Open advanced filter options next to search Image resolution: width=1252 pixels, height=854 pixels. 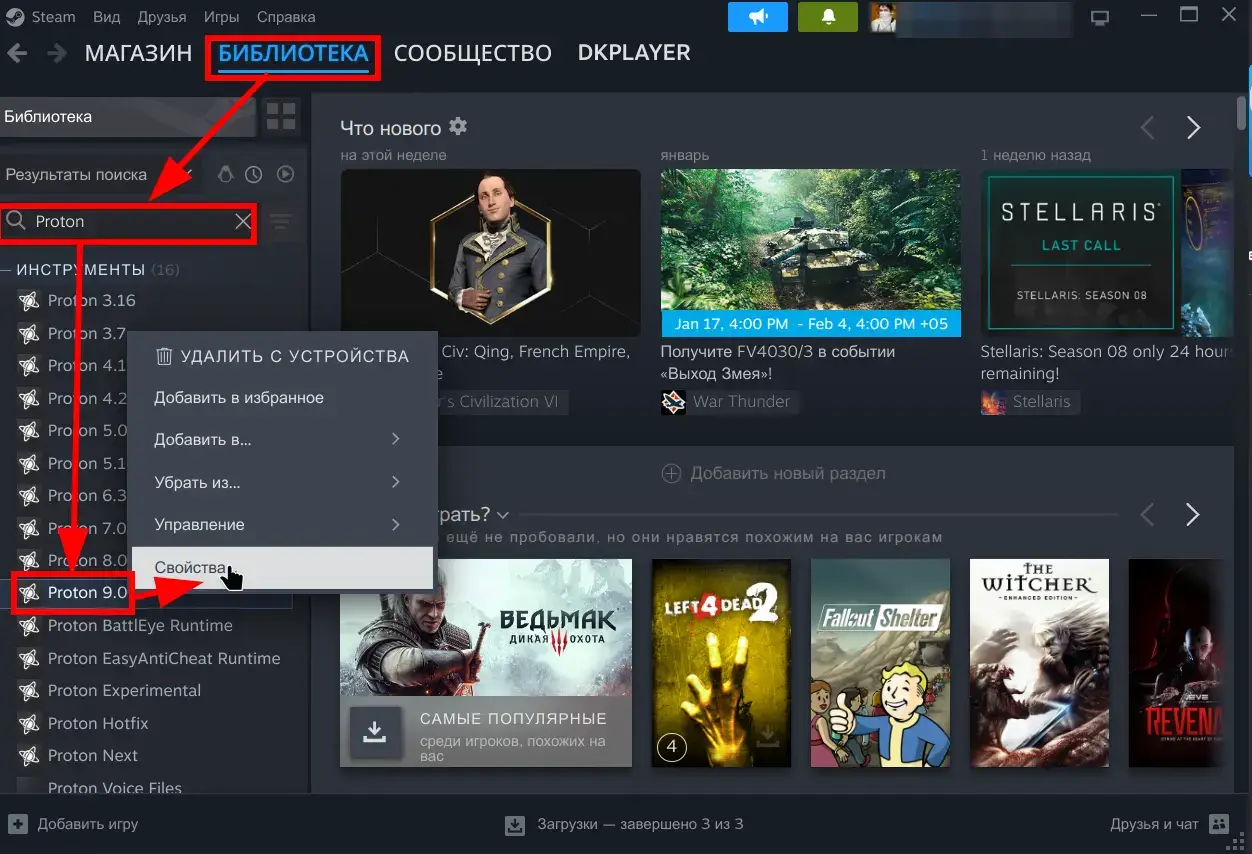click(x=281, y=222)
